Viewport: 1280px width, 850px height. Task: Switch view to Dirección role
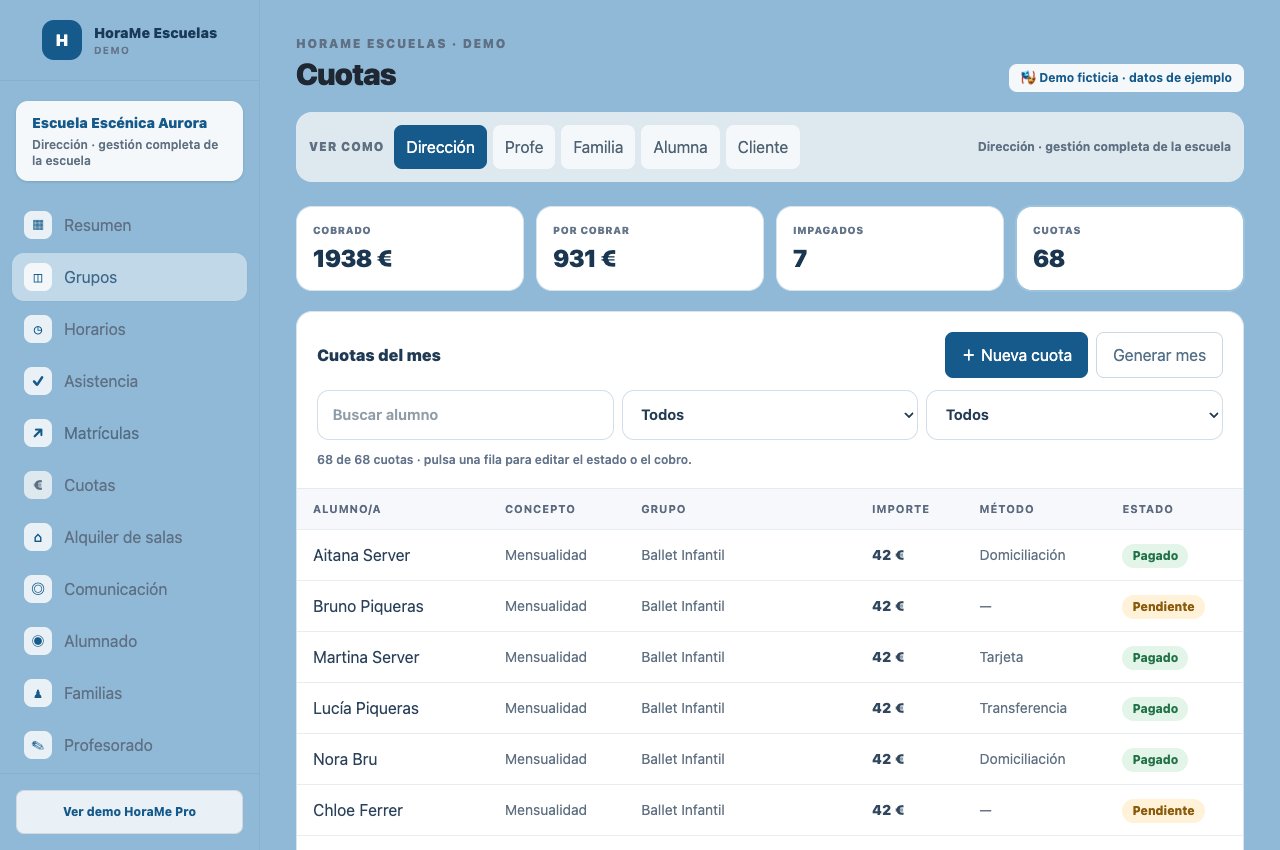click(x=440, y=147)
